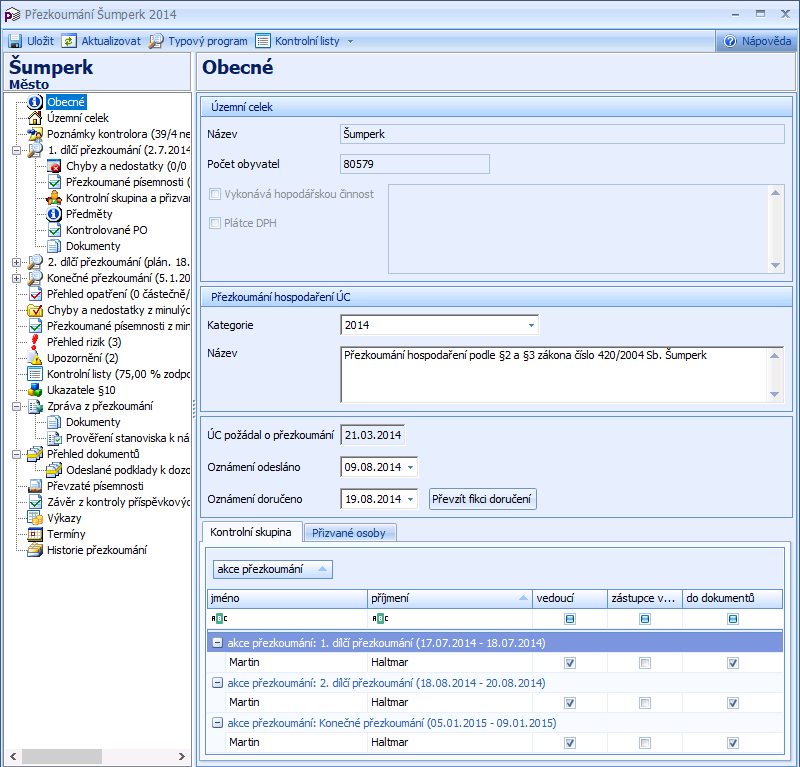Expand the Konečné přezkoumání tree node

click(x=16, y=279)
